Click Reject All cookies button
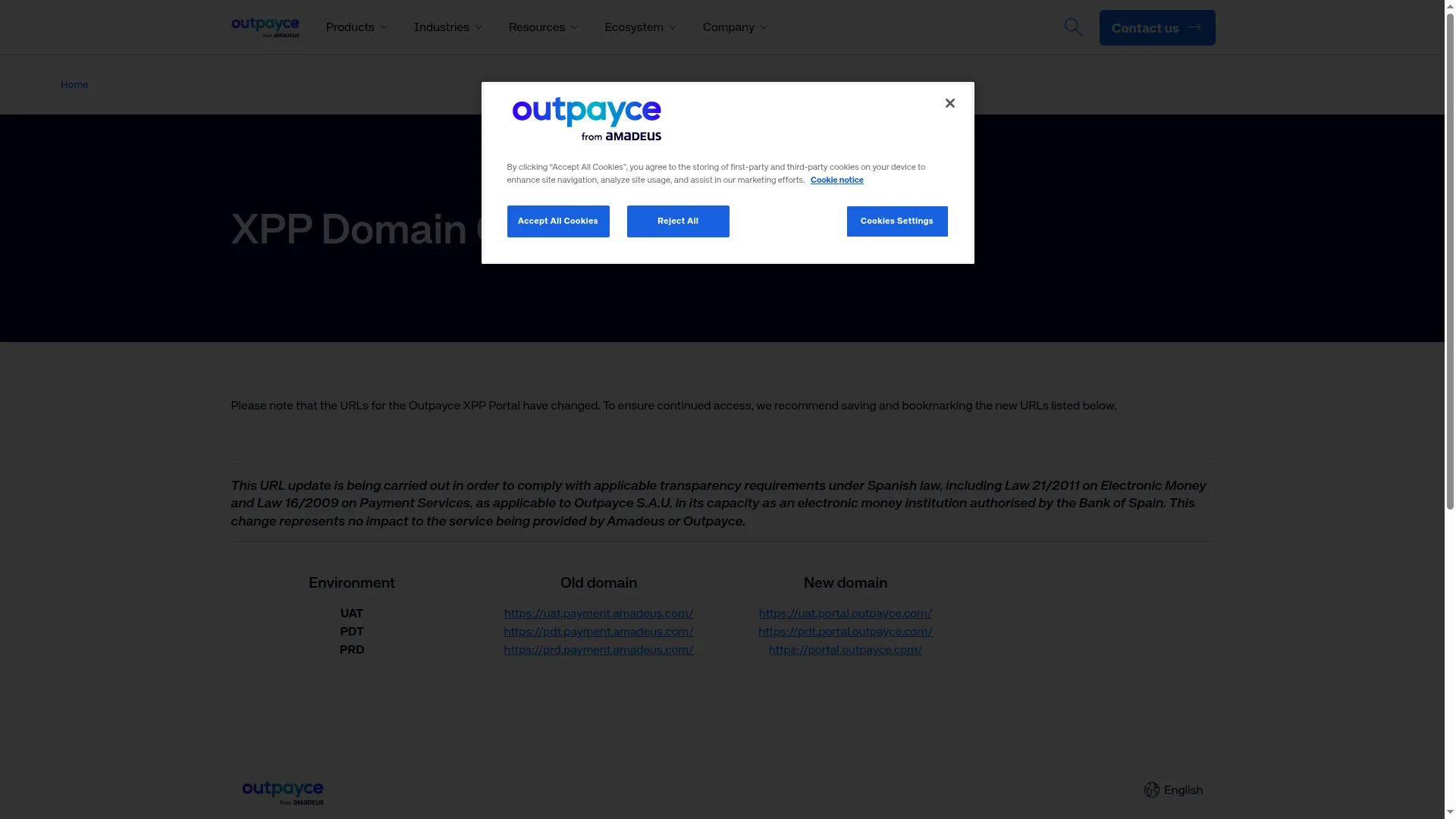The width and height of the screenshot is (1456, 819). 678,221
